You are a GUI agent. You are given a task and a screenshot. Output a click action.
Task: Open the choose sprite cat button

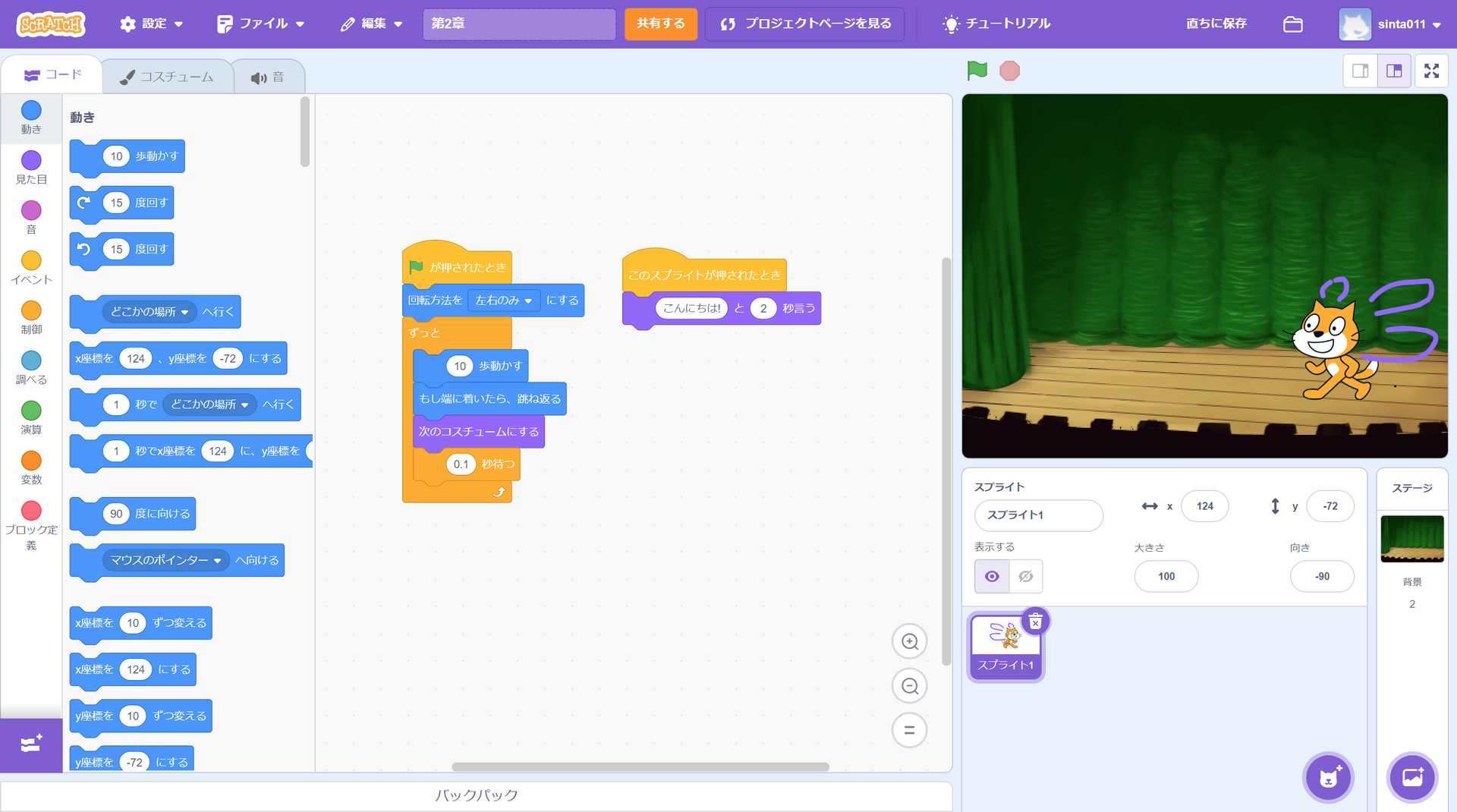(1328, 777)
